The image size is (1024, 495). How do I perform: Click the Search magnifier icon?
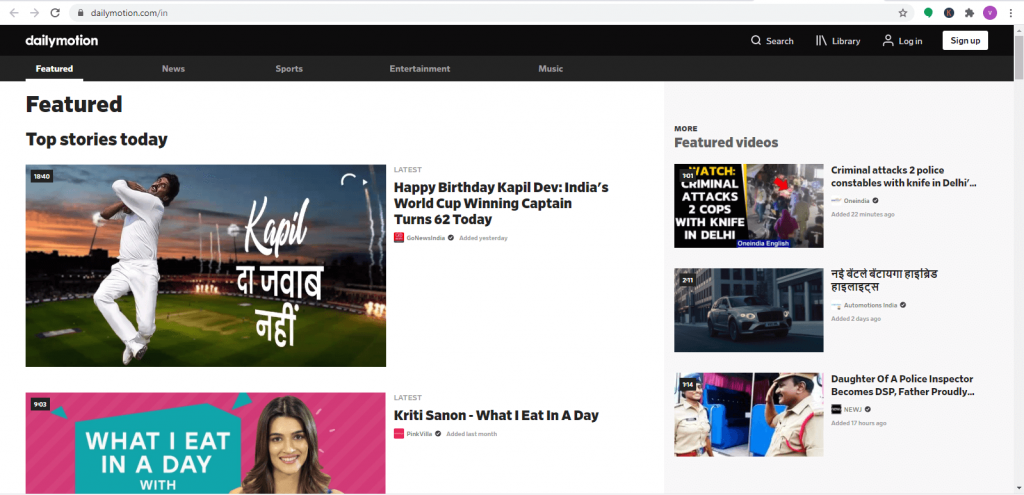coord(756,40)
